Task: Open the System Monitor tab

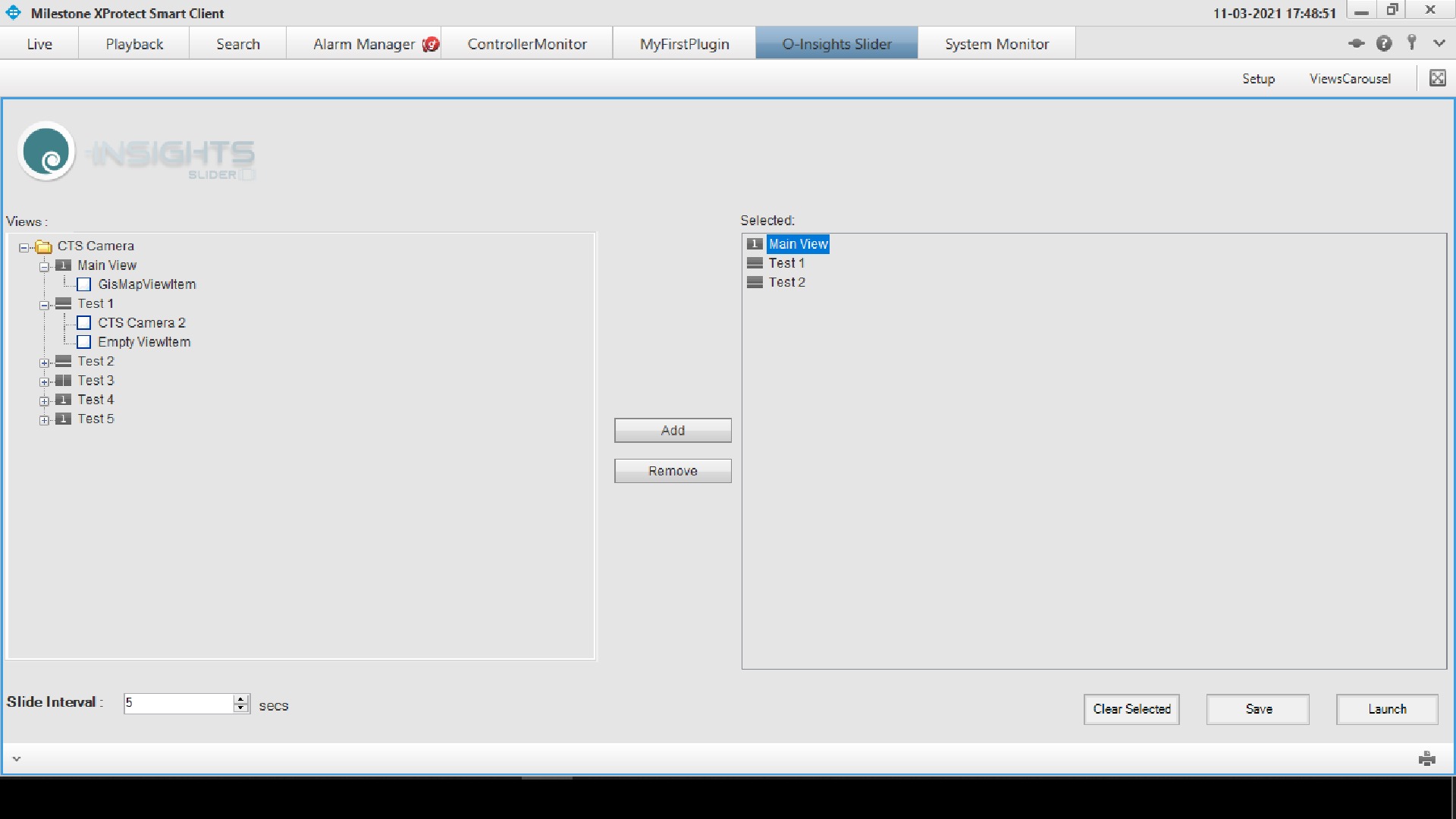Action: pyautogui.click(x=997, y=44)
